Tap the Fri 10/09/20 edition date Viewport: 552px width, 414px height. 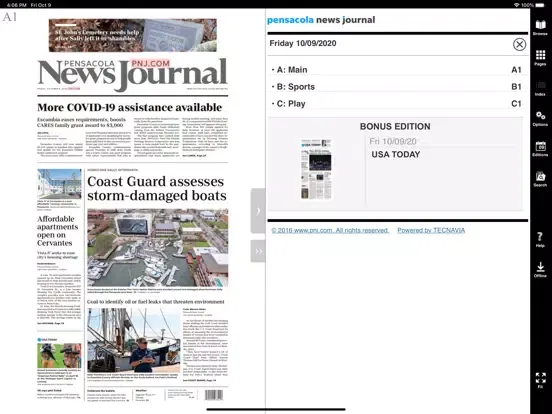tap(393, 142)
